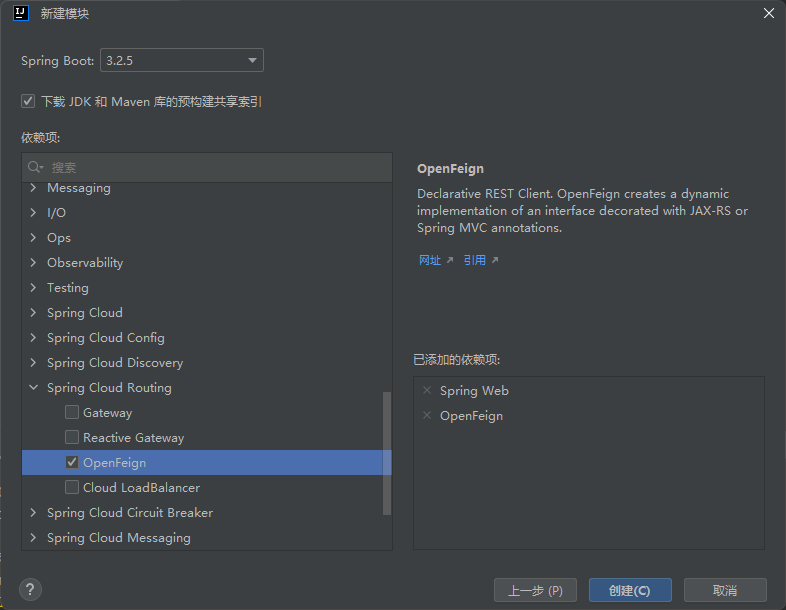Click the dependency list vertical scrollbar

[386, 453]
